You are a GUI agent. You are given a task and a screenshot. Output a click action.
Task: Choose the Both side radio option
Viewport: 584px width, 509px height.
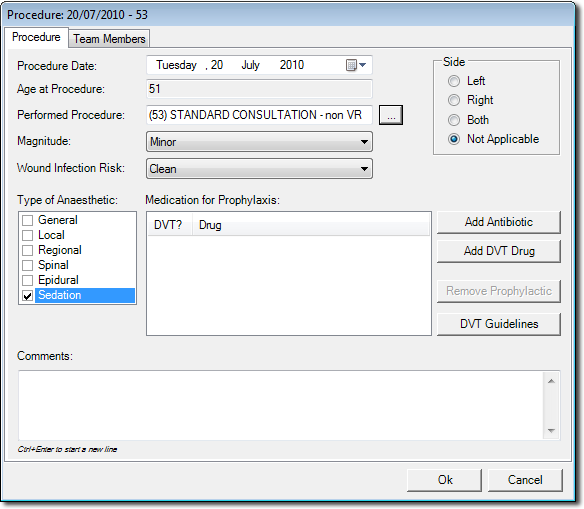point(454,120)
